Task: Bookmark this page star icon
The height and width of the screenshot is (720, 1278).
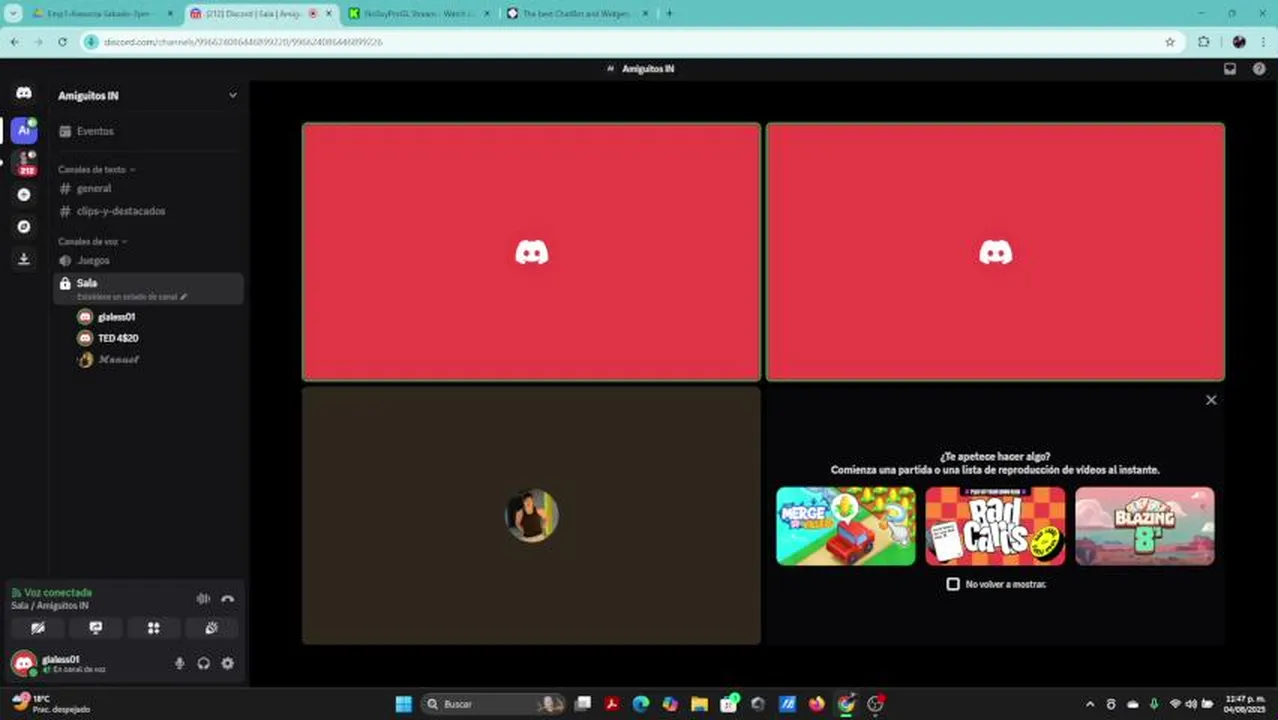Action: [1170, 42]
